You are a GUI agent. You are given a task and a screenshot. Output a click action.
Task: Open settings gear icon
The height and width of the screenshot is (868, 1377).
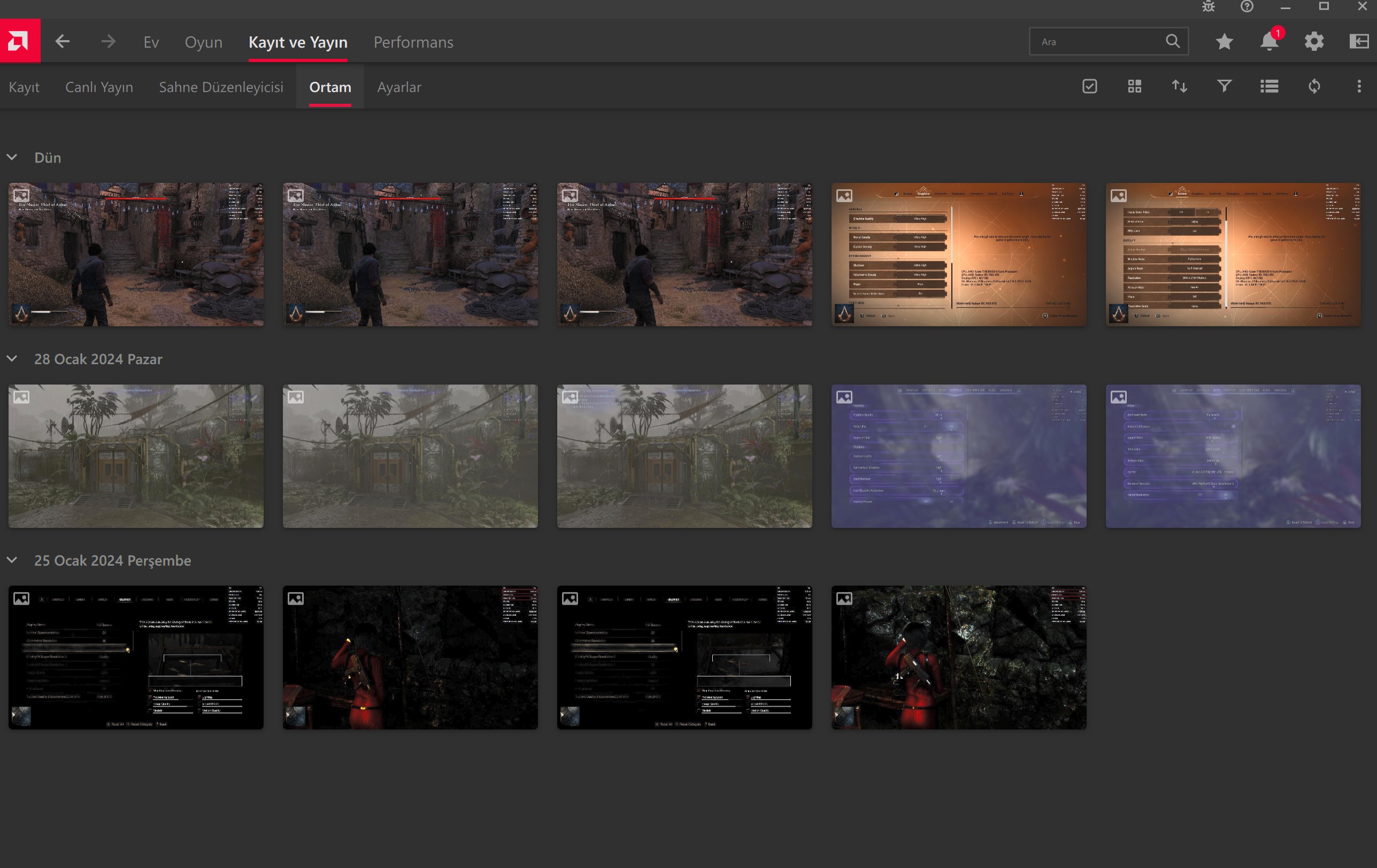(1314, 41)
